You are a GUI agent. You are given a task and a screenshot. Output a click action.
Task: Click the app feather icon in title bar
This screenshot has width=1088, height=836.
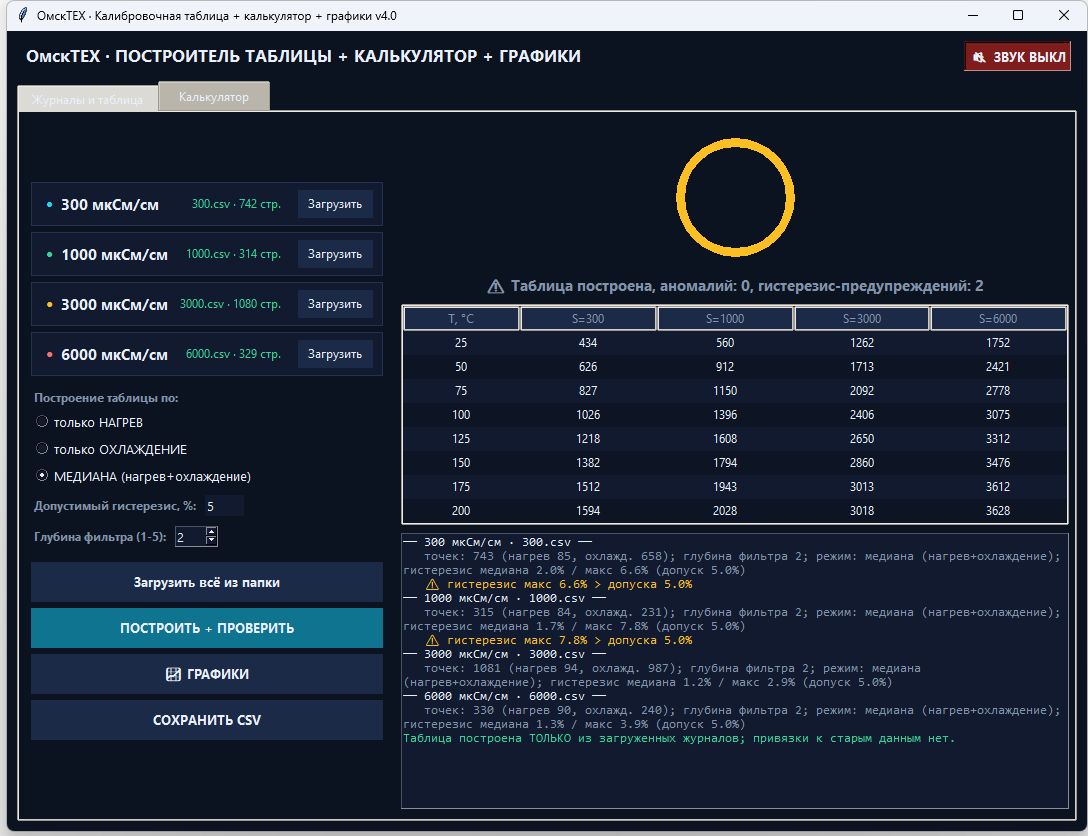pos(23,15)
